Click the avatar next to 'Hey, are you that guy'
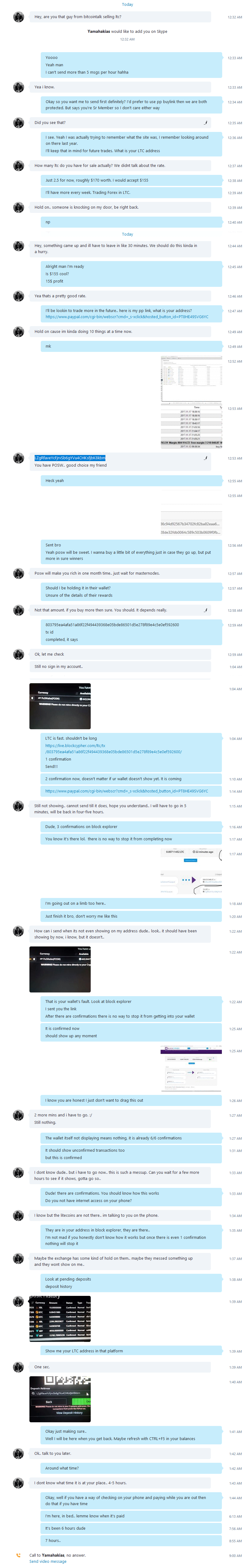 click(x=19, y=17)
